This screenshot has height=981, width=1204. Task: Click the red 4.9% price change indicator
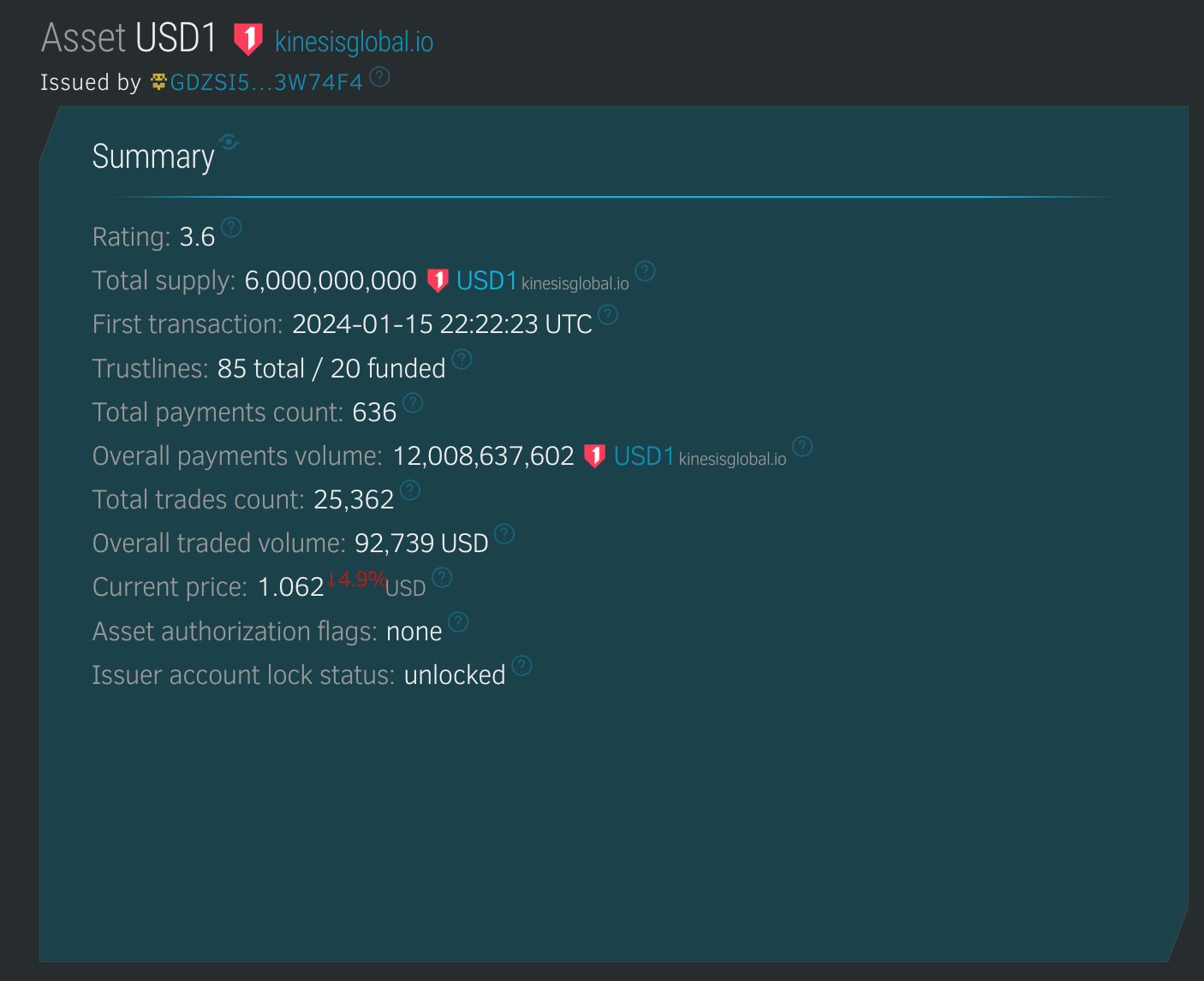tap(356, 580)
